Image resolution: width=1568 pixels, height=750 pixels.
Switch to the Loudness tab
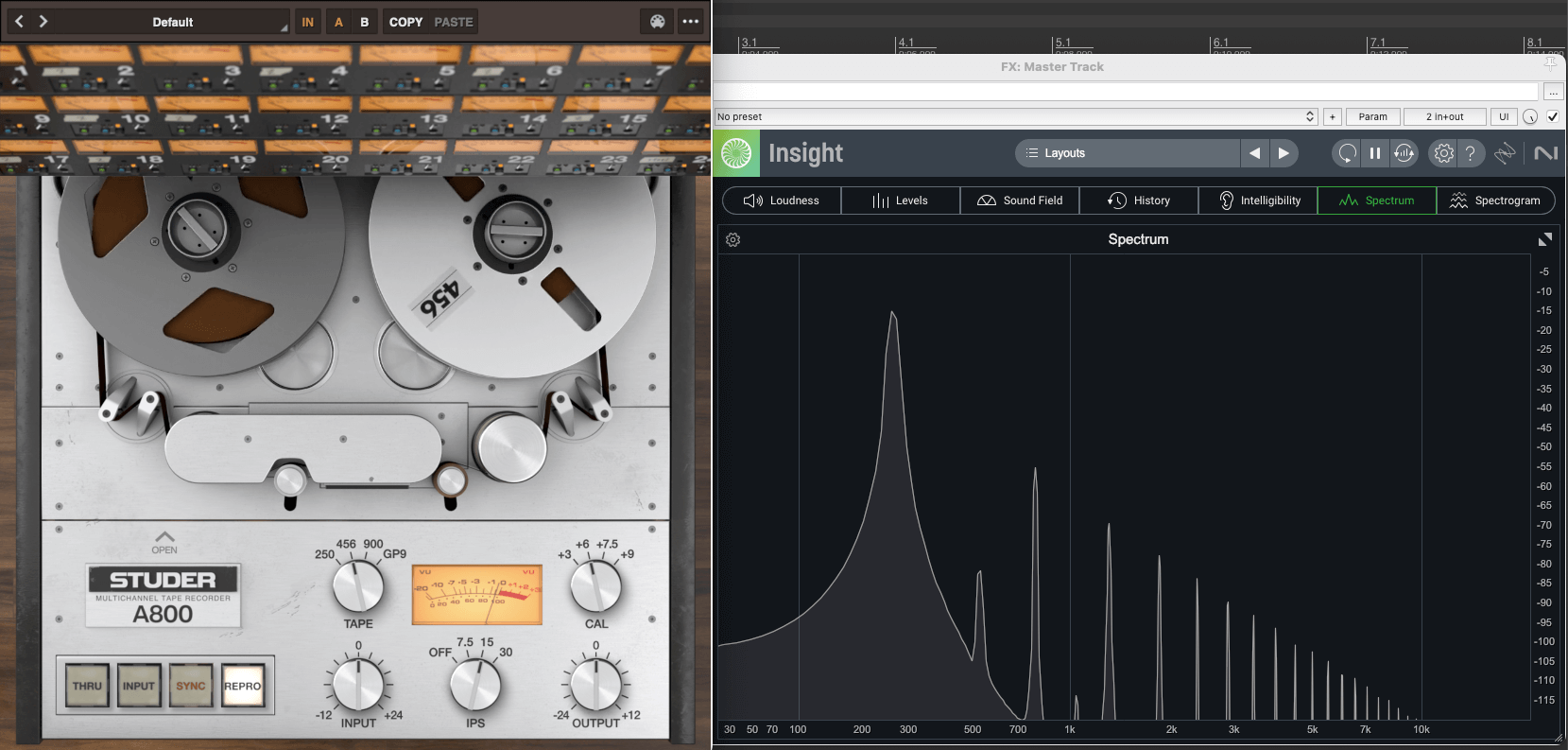[x=782, y=201]
